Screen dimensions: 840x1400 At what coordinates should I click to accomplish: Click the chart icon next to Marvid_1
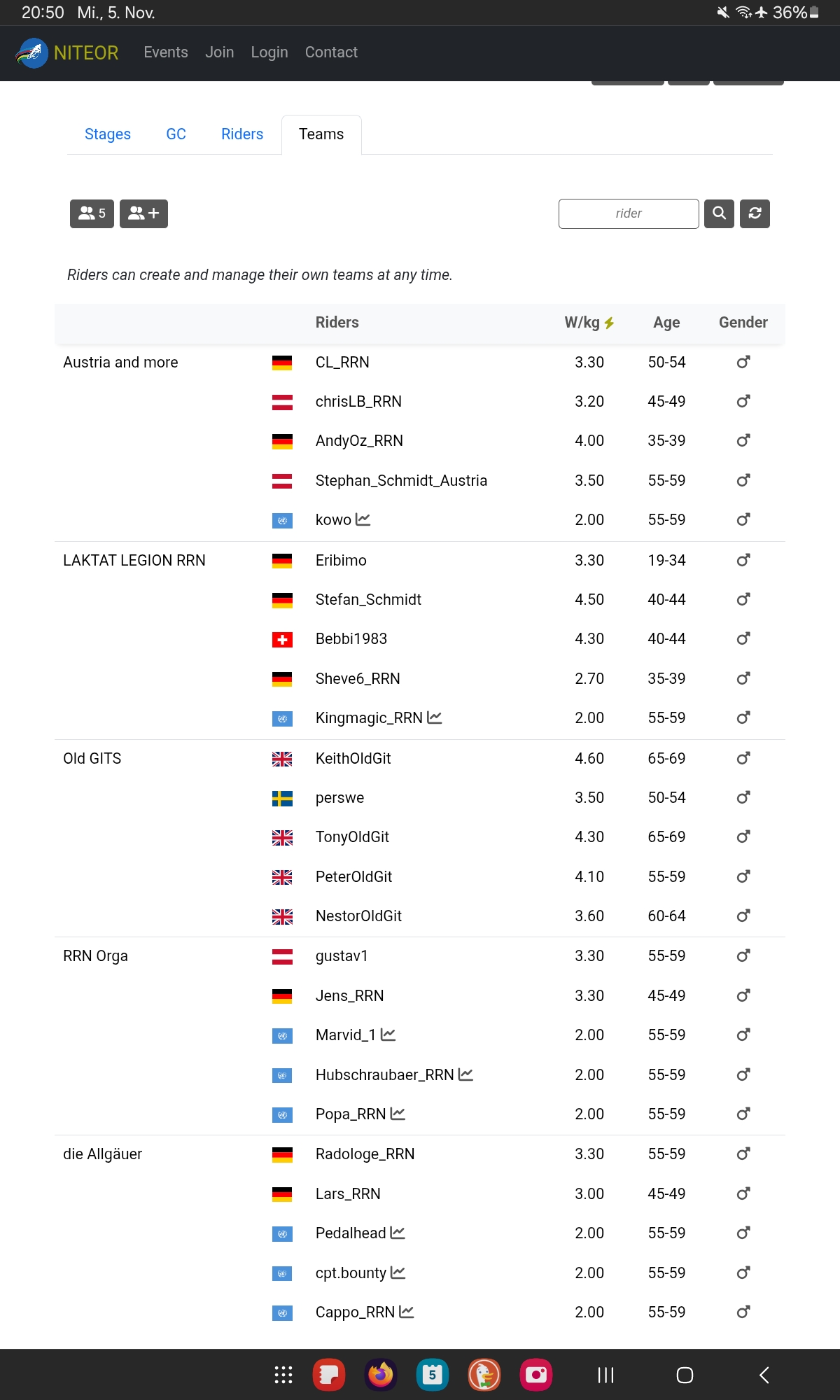pos(388,1035)
